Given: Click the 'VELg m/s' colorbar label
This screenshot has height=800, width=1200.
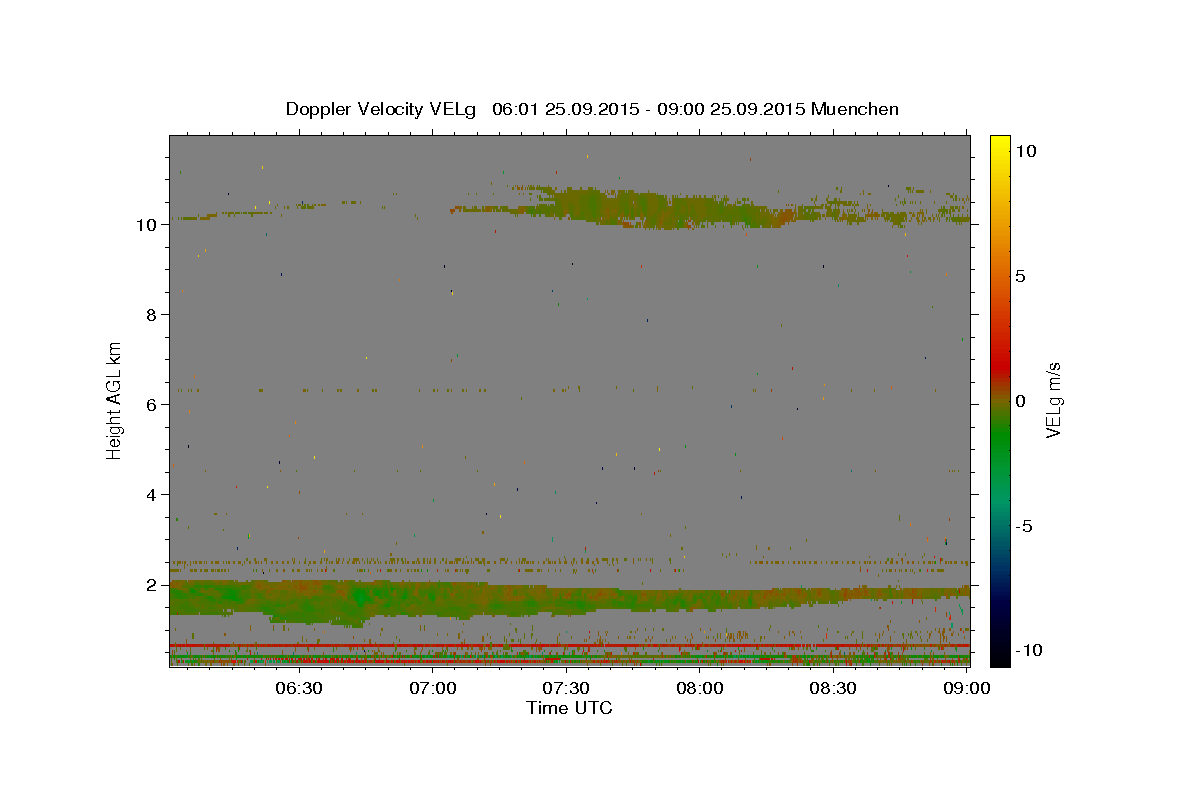Looking at the screenshot, I should 1052,399.
